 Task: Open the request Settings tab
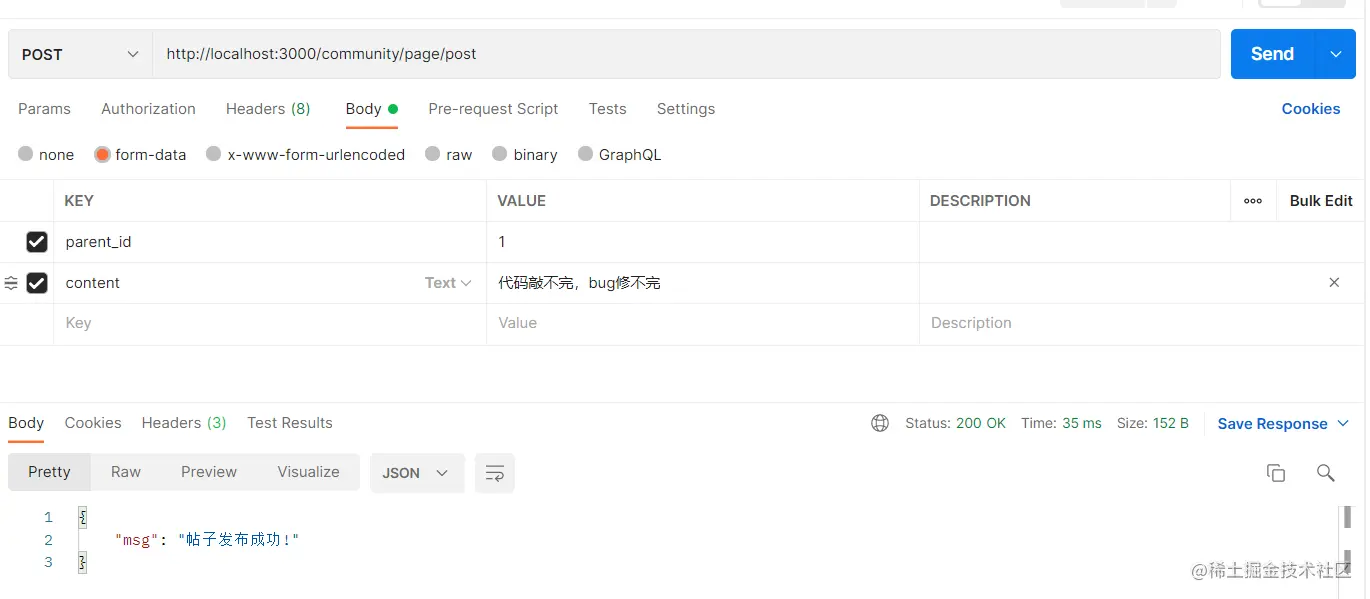(686, 109)
